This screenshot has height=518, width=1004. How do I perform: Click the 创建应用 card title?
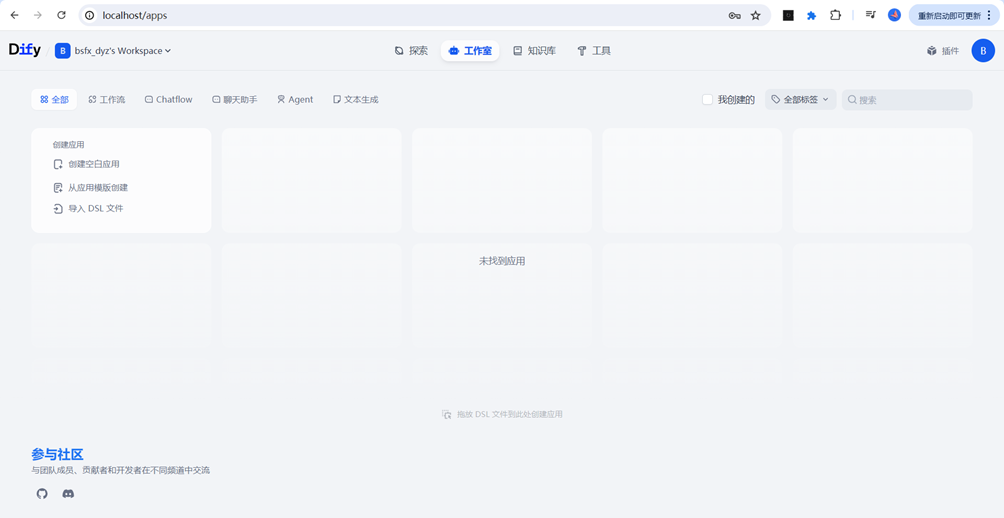[69, 145]
